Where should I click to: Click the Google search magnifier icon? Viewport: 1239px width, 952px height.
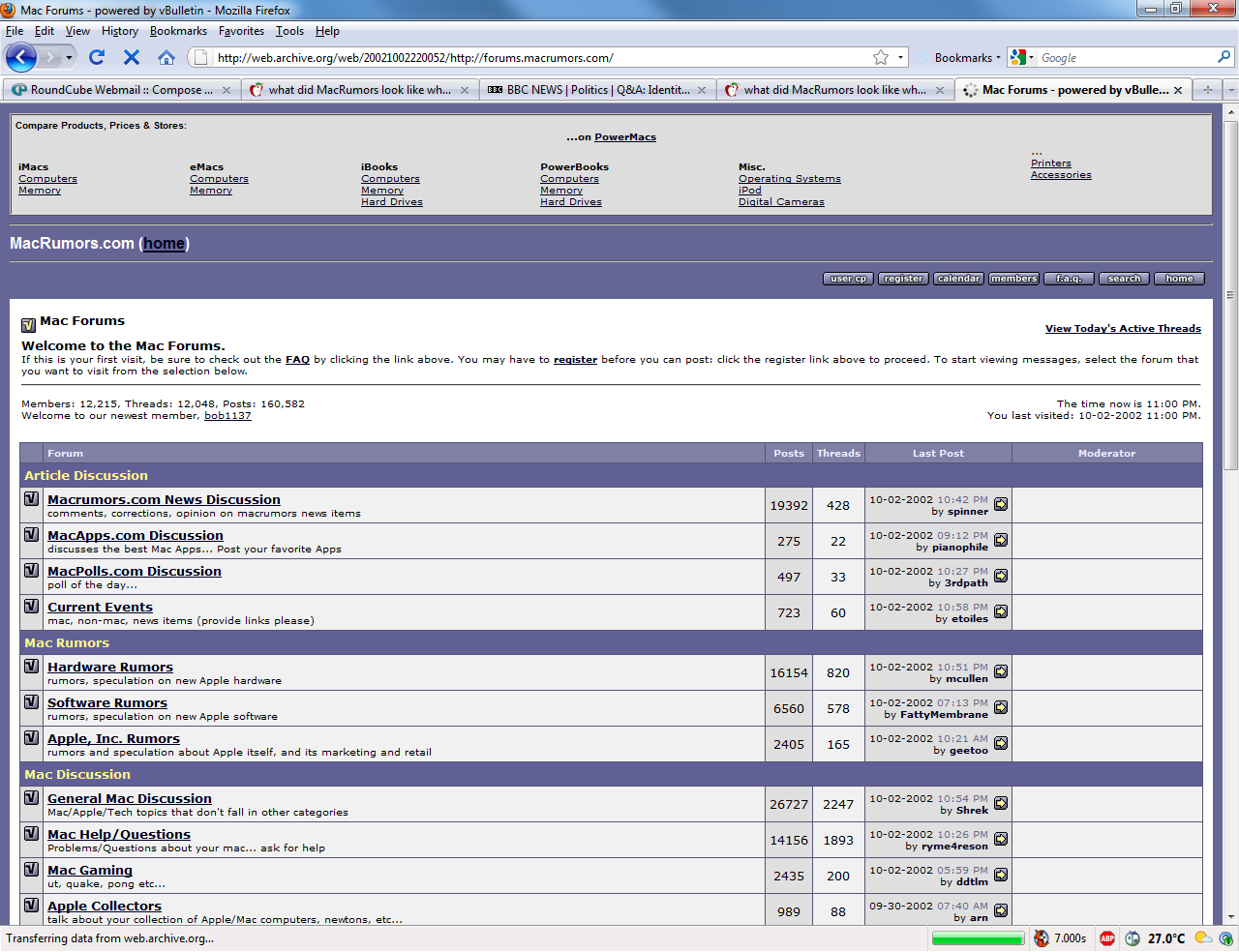(1224, 57)
